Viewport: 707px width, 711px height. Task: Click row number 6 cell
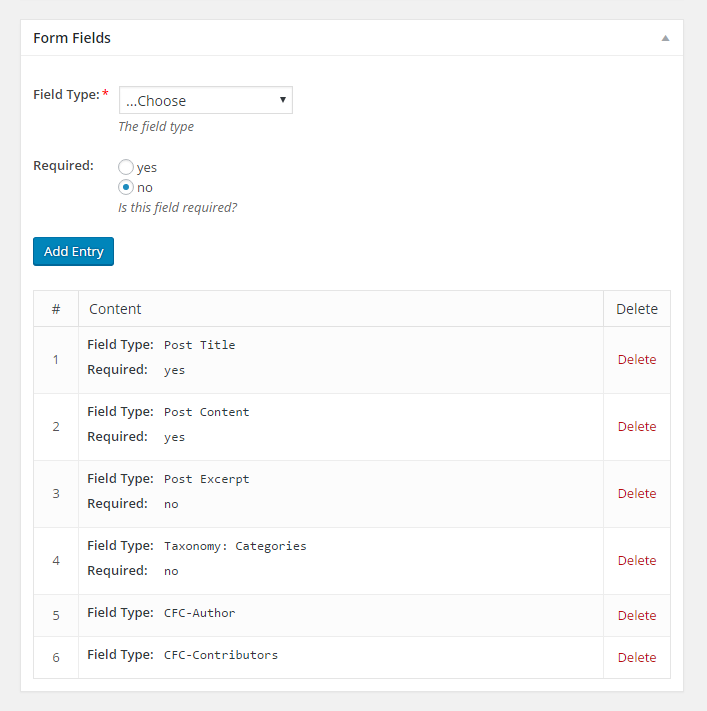click(56, 657)
